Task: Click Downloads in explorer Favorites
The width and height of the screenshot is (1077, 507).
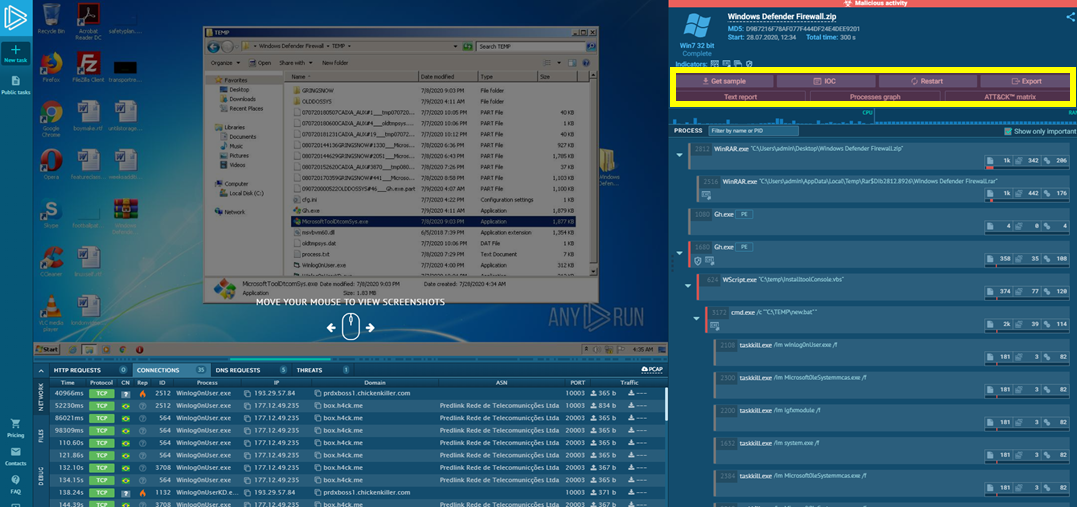Action: (x=242, y=99)
